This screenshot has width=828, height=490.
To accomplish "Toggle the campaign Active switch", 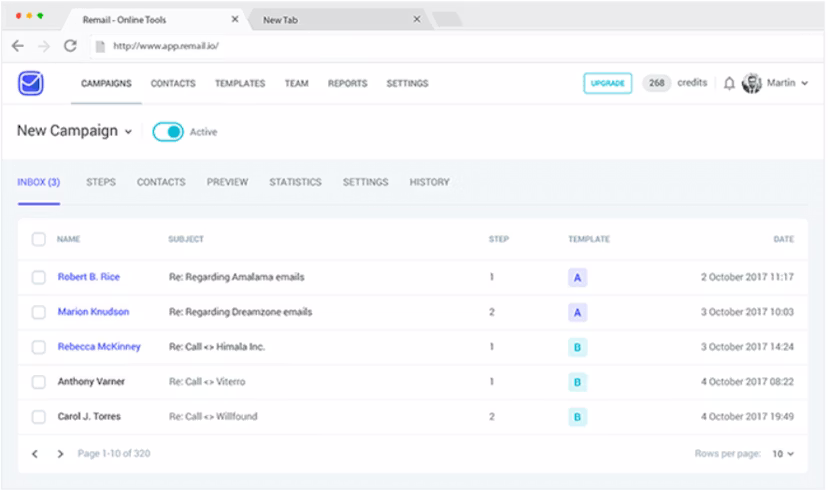I will 168,132.
